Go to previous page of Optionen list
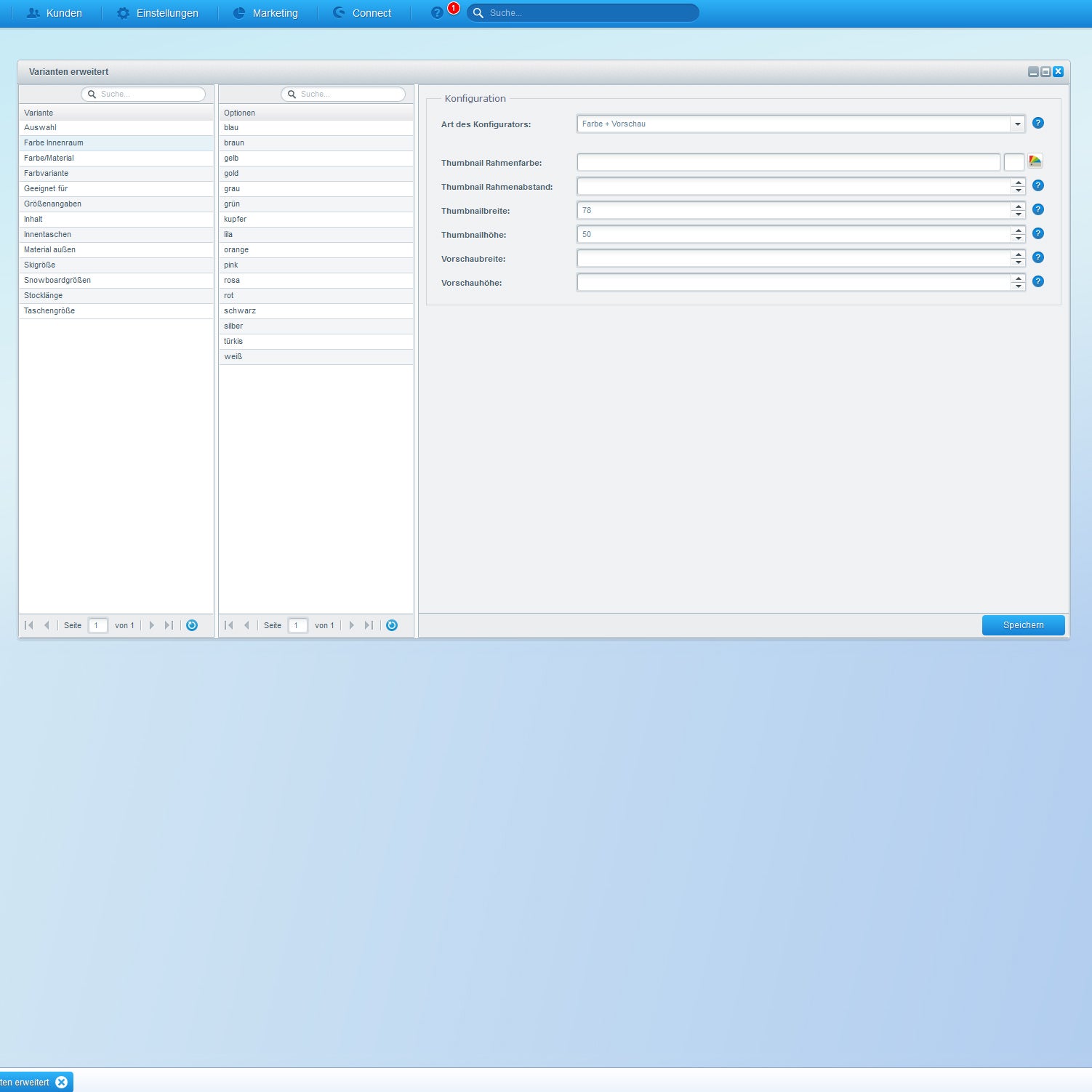1092x1092 pixels. pos(246,625)
